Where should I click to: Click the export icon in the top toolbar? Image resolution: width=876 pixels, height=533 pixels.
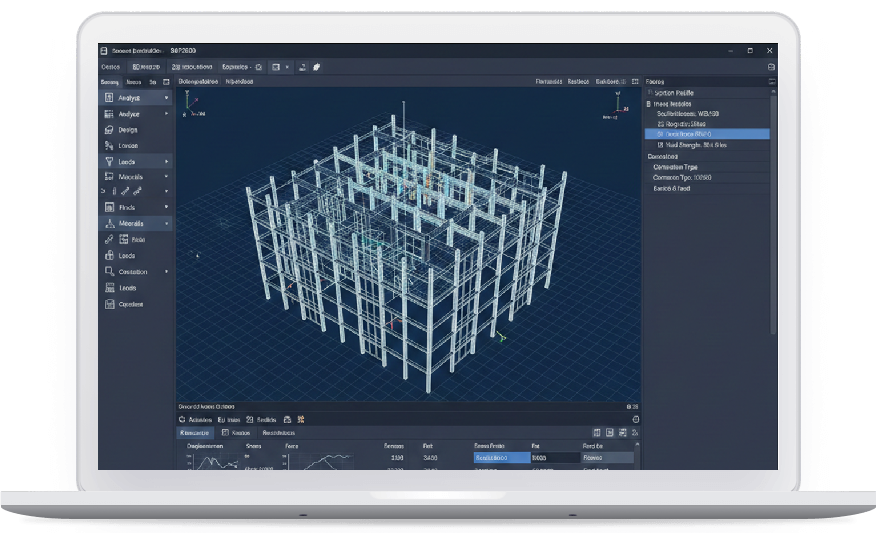pyautogui.click(x=302, y=67)
